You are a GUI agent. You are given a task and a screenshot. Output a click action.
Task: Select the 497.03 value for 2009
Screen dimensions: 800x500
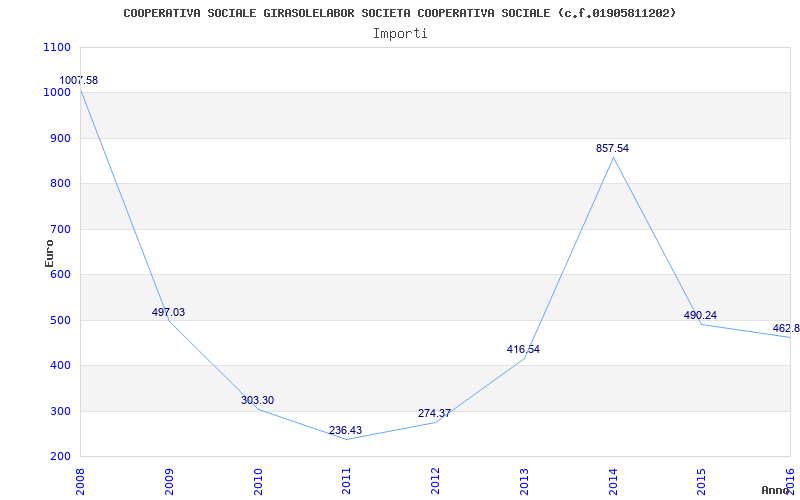(x=168, y=312)
